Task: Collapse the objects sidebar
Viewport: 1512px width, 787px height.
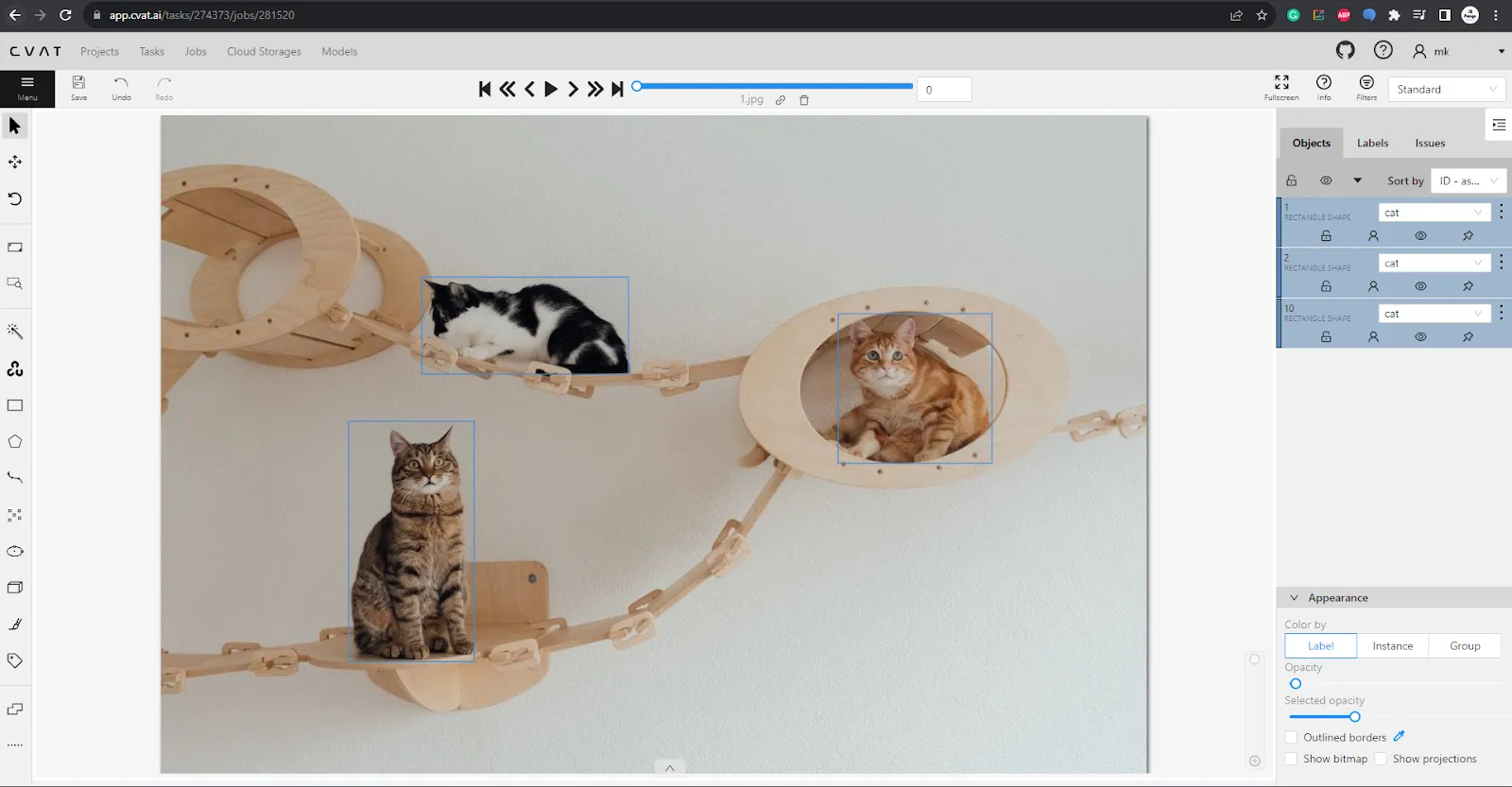Action: tap(1499, 125)
